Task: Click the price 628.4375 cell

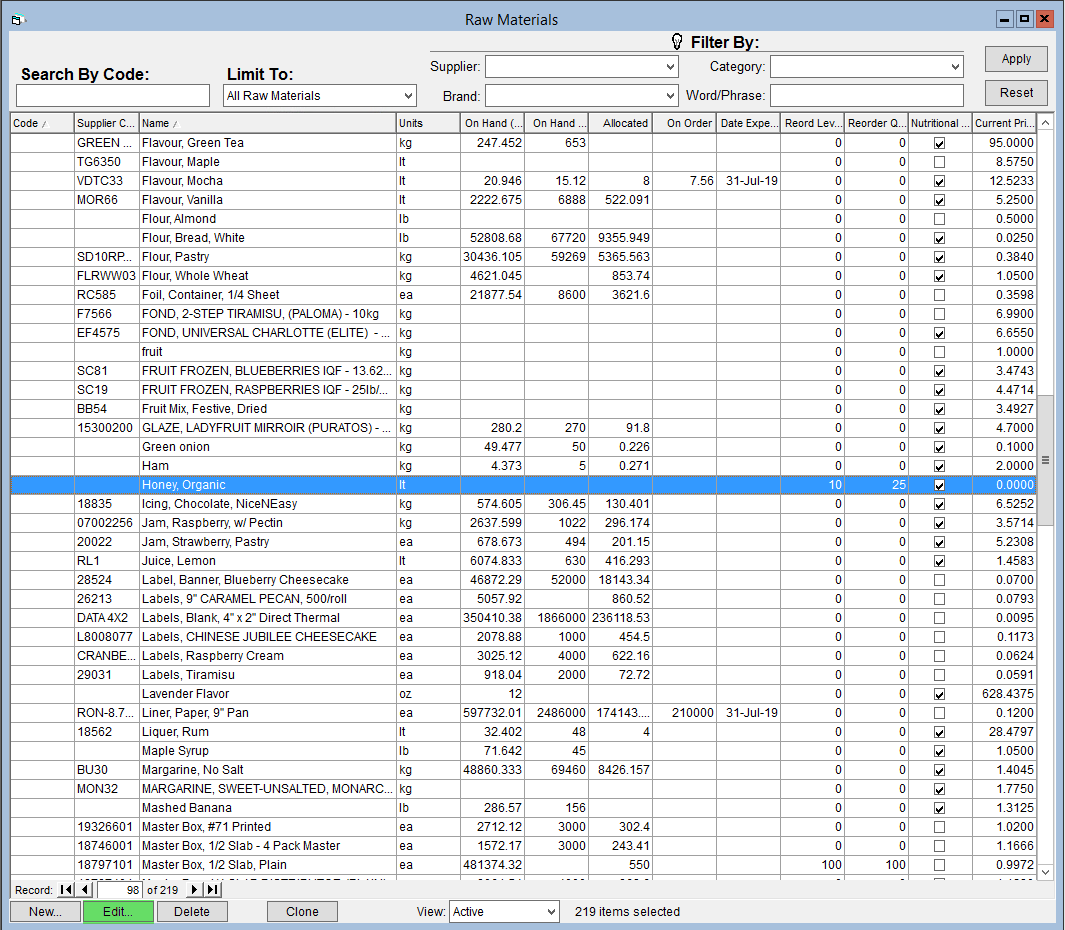Action: pyautogui.click(x=1004, y=694)
